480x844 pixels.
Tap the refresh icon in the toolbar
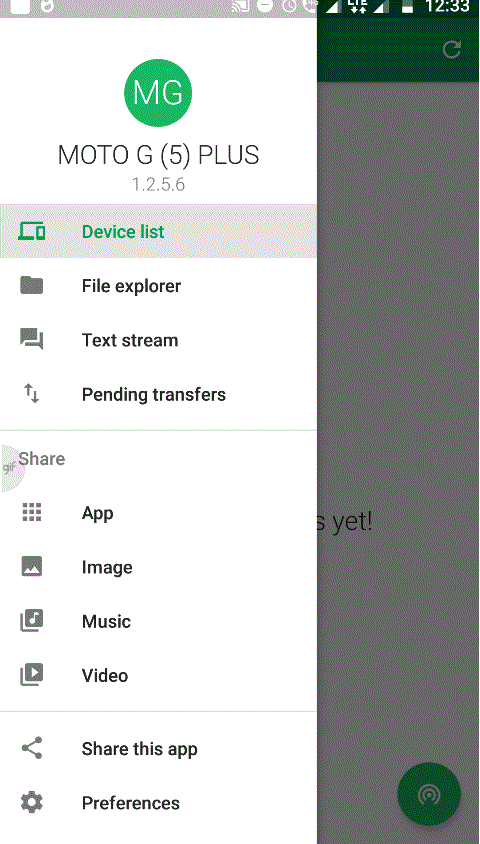pyautogui.click(x=451, y=49)
